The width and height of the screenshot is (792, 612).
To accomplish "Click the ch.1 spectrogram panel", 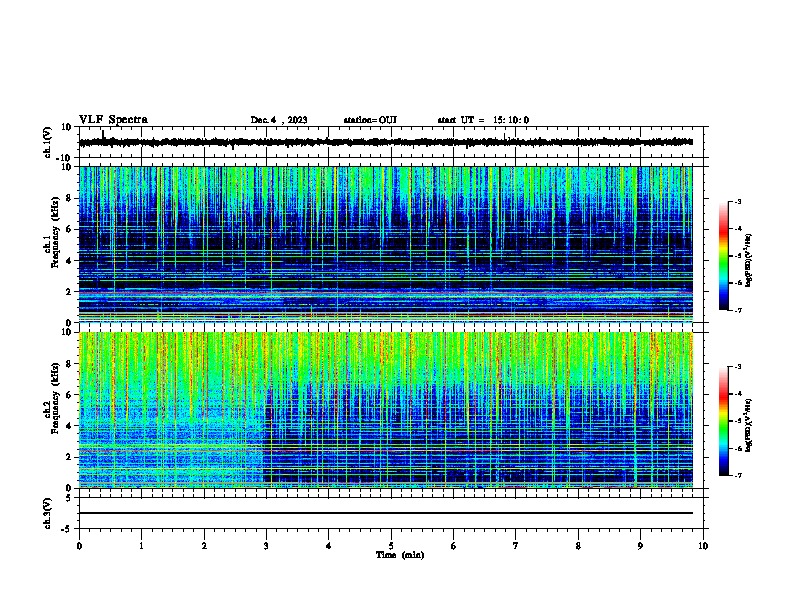I will point(386,244).
